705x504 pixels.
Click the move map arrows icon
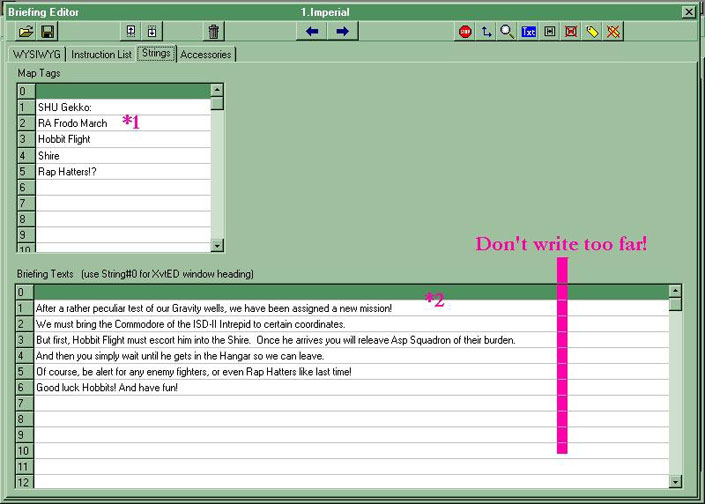(486, 31)
